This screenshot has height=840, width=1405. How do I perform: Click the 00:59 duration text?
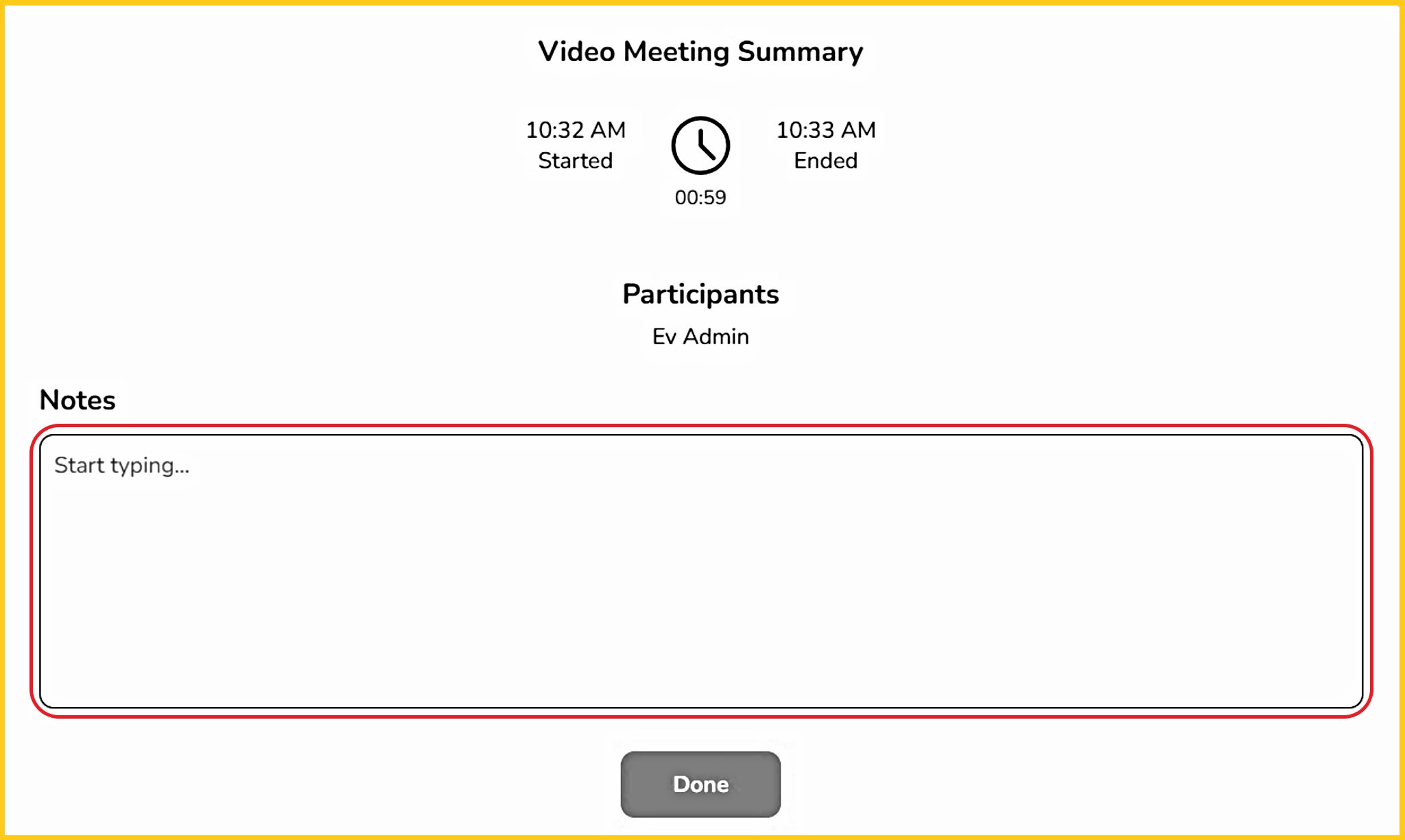[700, 197]
